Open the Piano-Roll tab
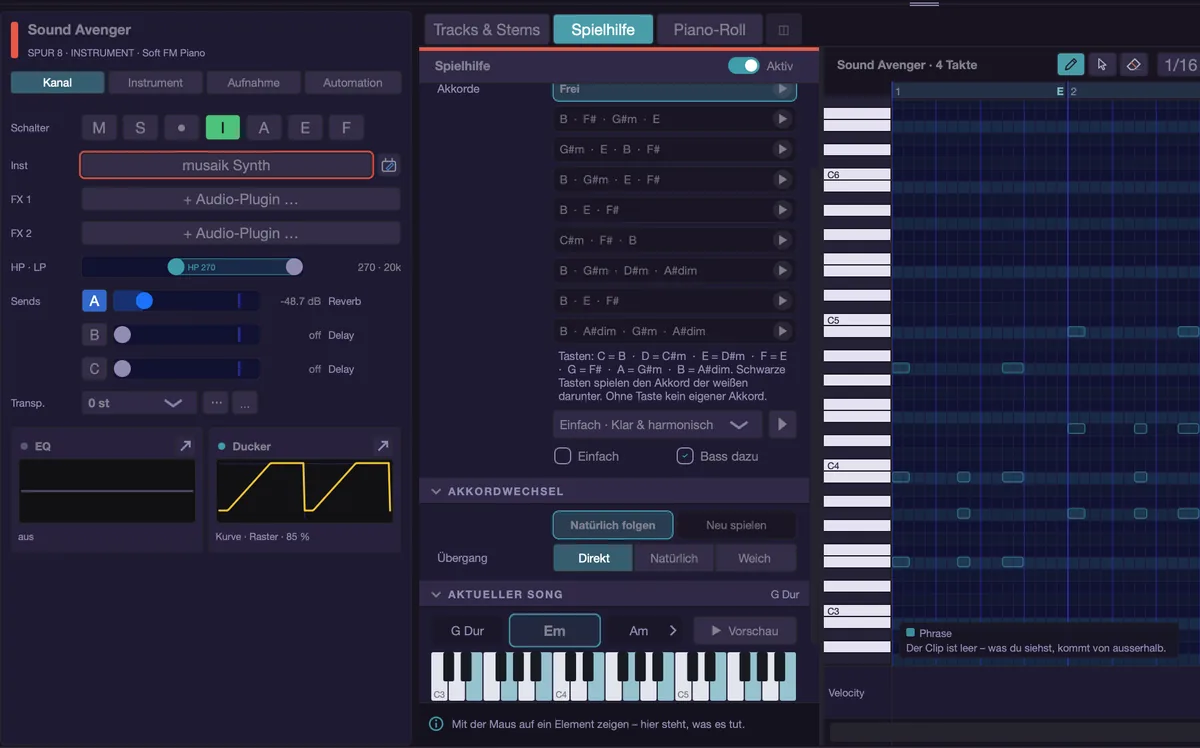Screen dimensions: 1200x748 click(709, 30)
